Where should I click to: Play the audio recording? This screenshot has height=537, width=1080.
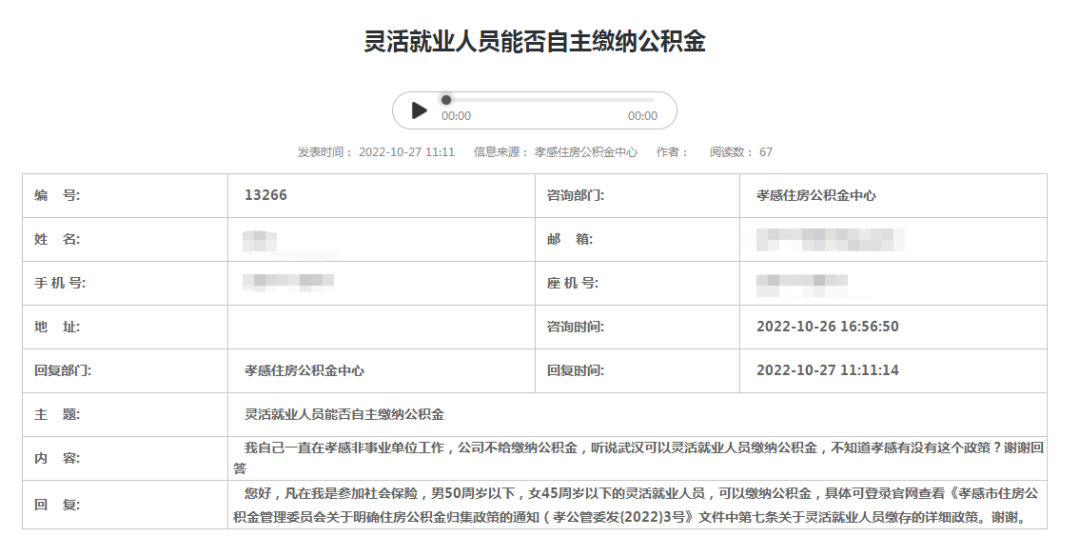tap(419, 110)
